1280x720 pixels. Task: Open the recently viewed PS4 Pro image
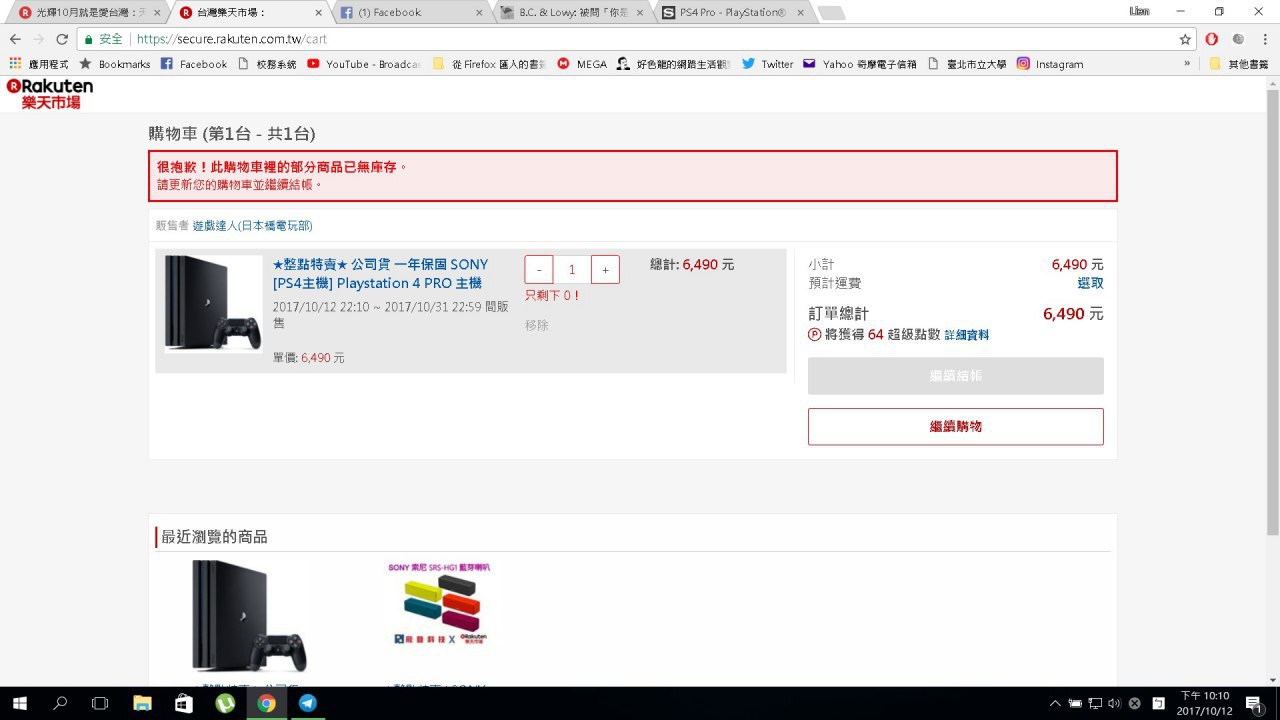pos(249,616)
